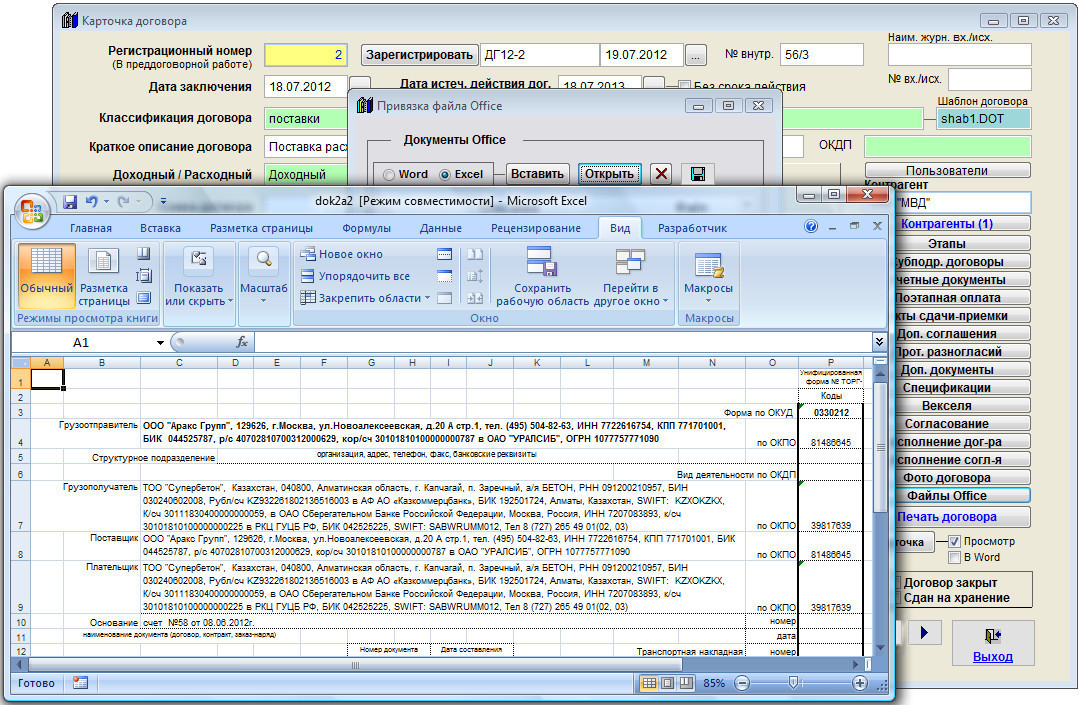This screenshot has height=705, width=1079.
Task: Open the Главная ribbon tab
Action: click(91, 228)
